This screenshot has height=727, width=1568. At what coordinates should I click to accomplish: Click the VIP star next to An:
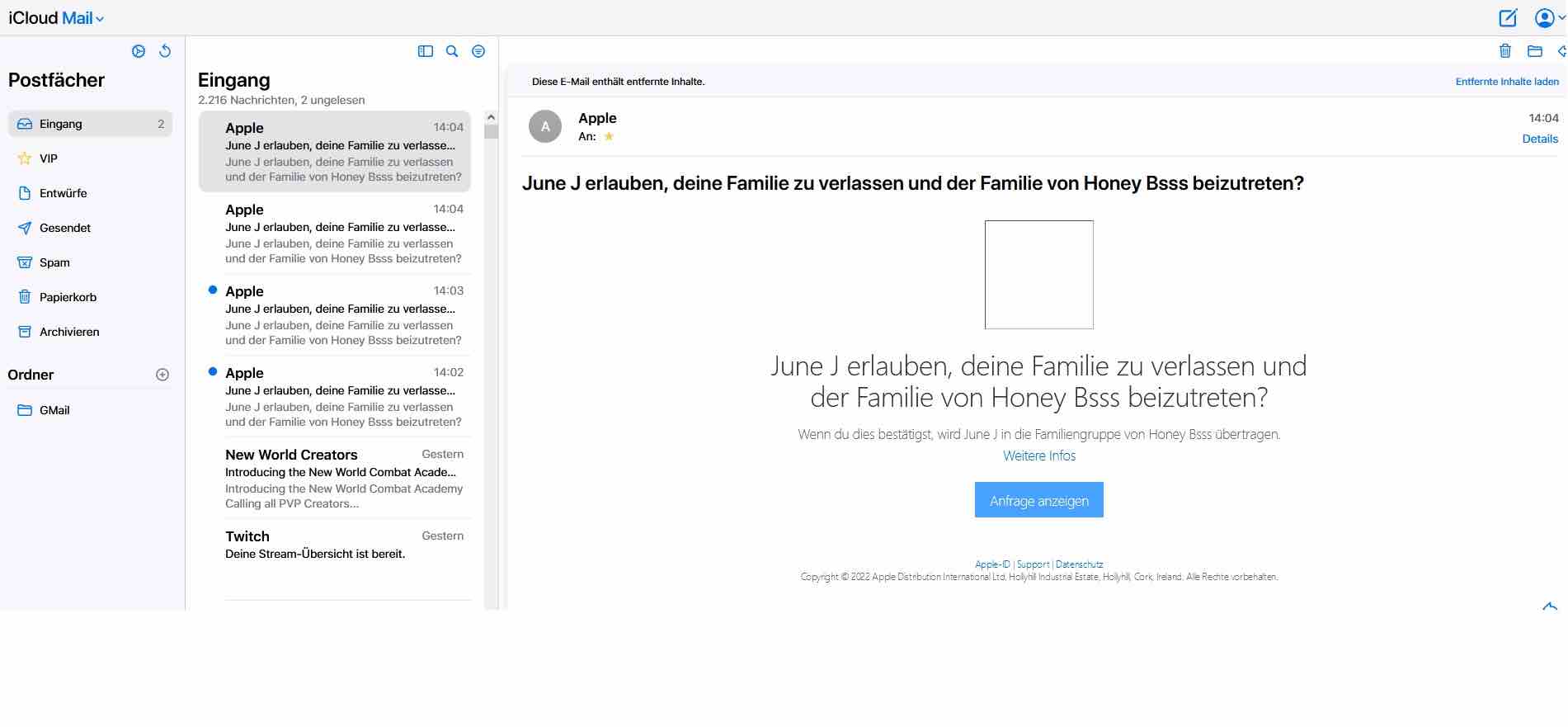[x=609, y=137]
